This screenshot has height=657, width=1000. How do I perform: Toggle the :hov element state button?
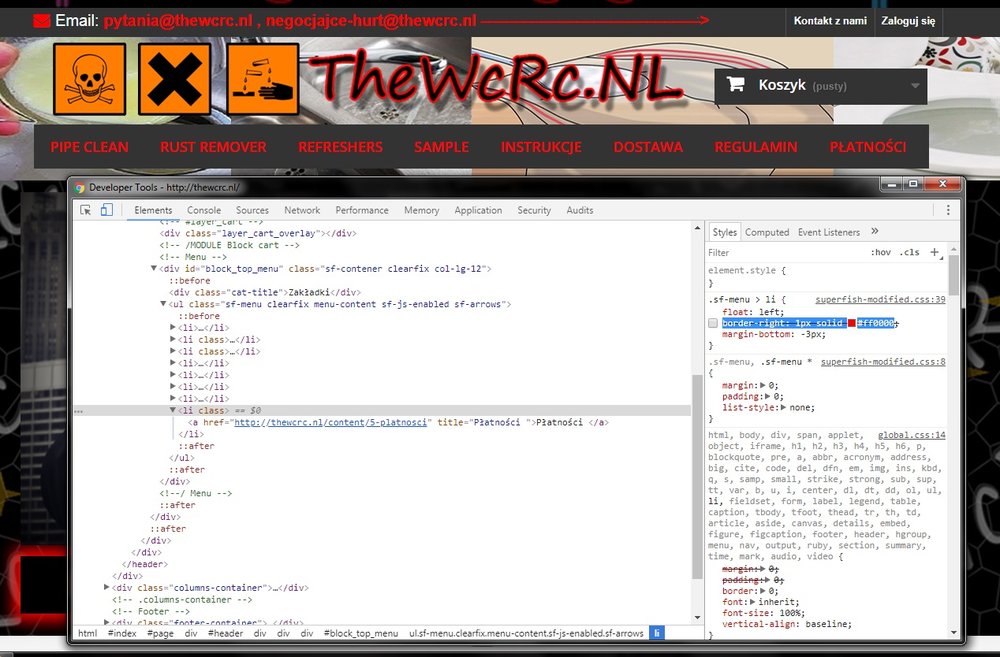(x=881, y=253)
